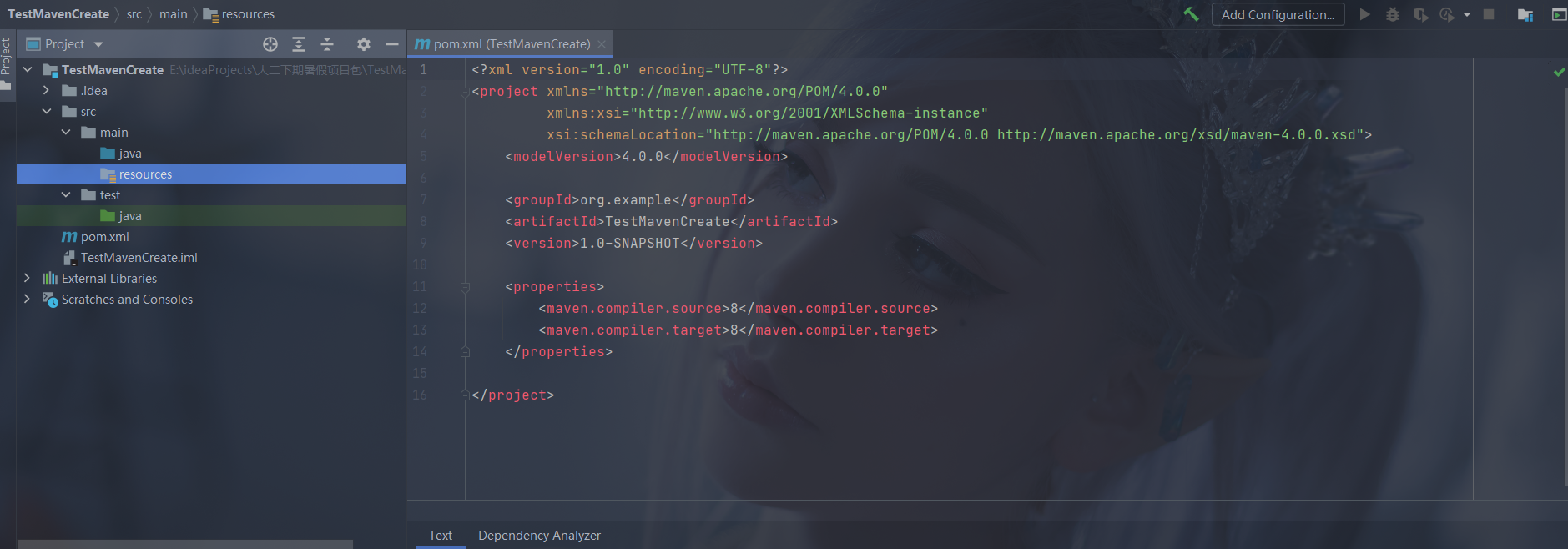Click the fold end marker at line 14
This screenshot has width=1568, height=549.
(465, 352)
